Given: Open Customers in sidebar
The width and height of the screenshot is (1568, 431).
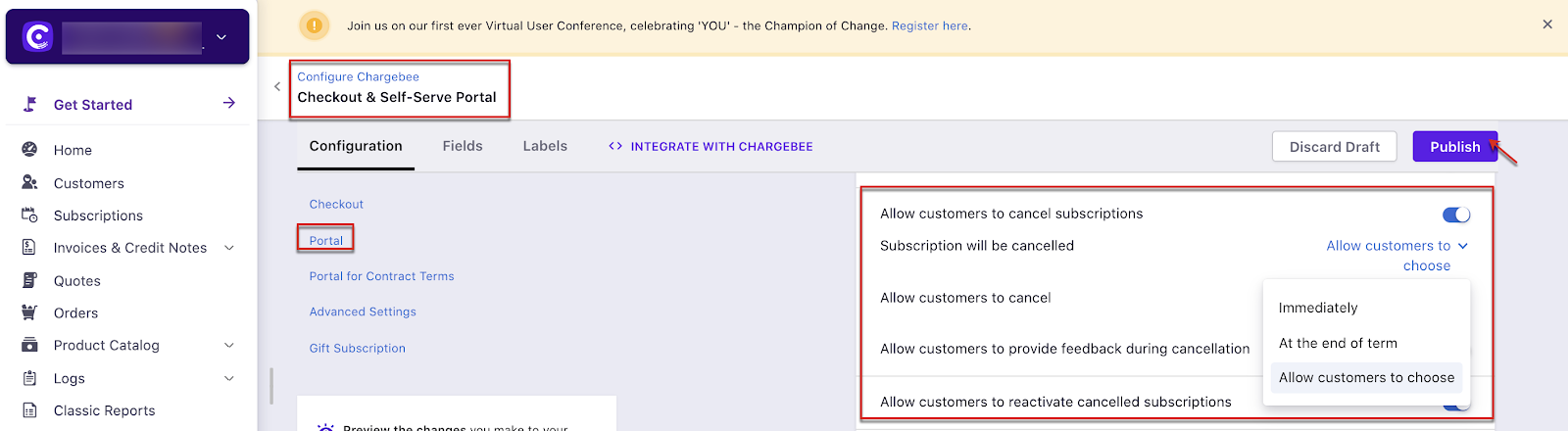Looking at the screenshot, I should (x=89, y=183).
